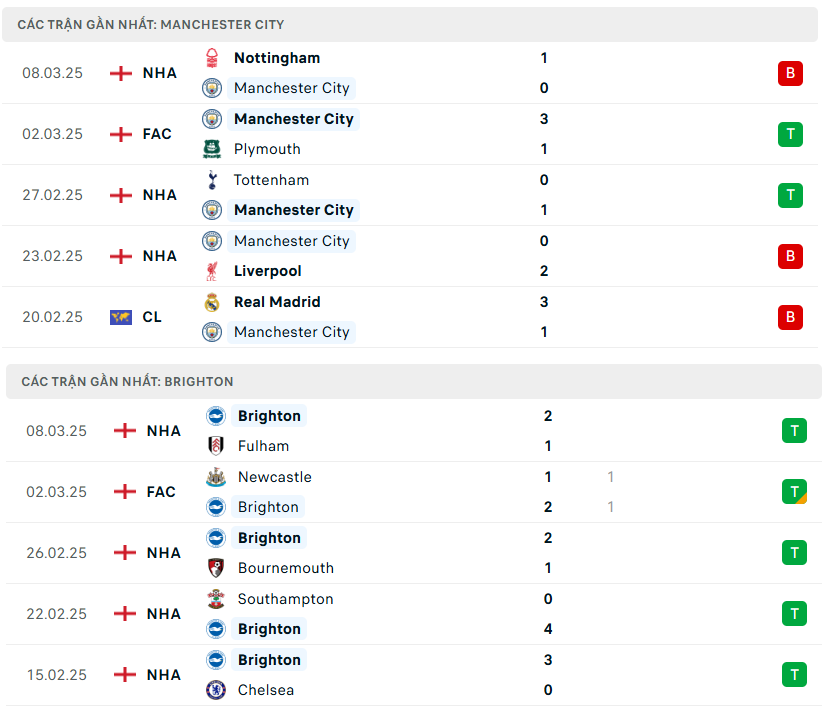Click the England flag beside 15.02.25 NHA
This screenshot has width=831, height=717.
coord(125,675)
